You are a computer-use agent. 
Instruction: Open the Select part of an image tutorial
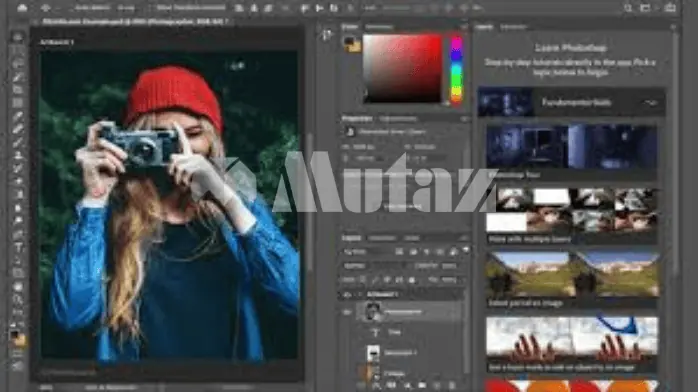[x=572, y=280]
